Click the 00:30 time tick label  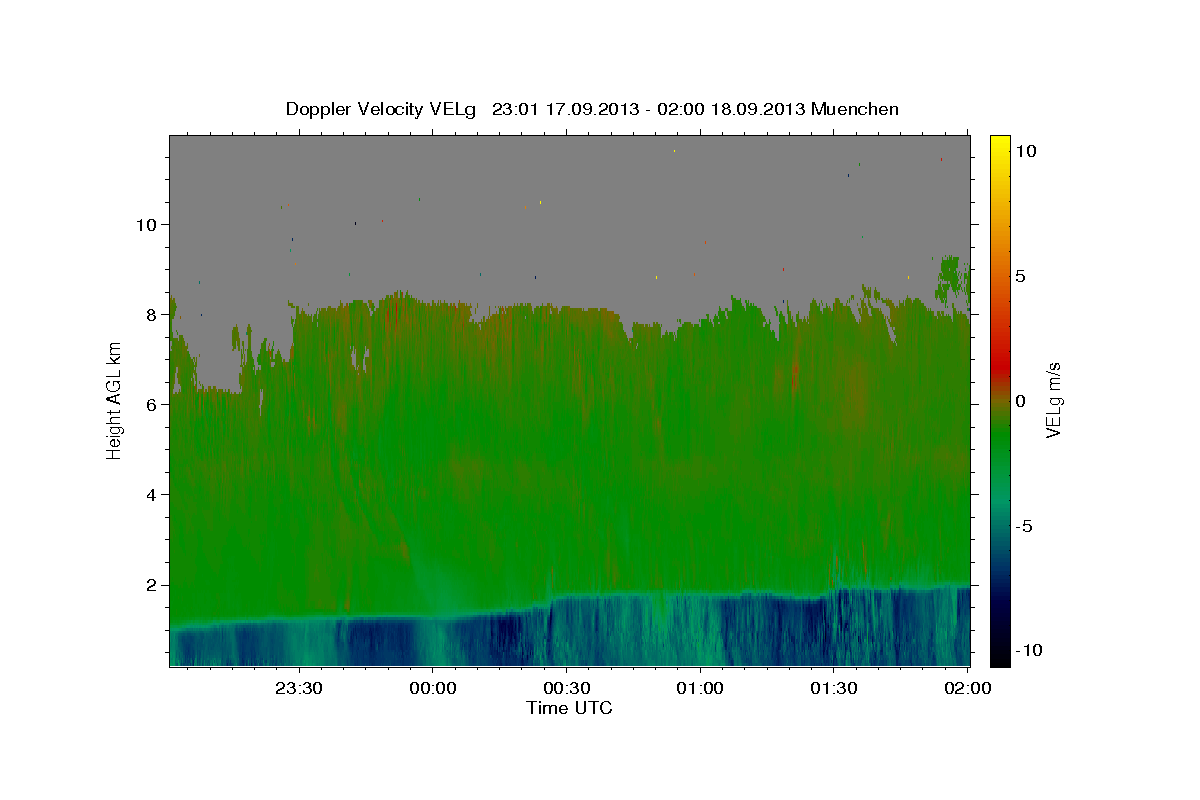(x=566, y=688)
